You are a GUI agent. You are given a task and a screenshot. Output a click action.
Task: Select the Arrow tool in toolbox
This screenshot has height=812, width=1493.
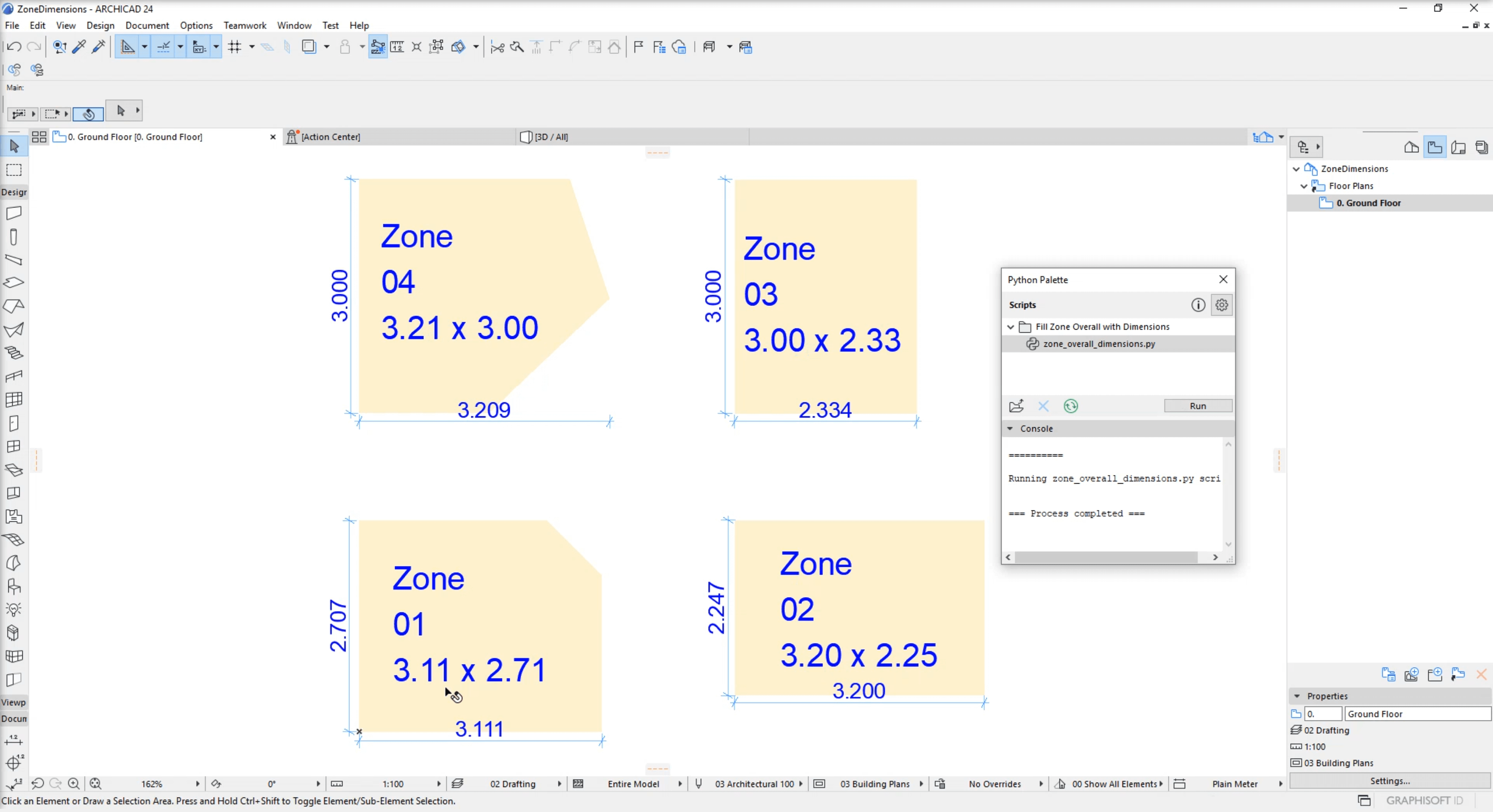point(14,146)
